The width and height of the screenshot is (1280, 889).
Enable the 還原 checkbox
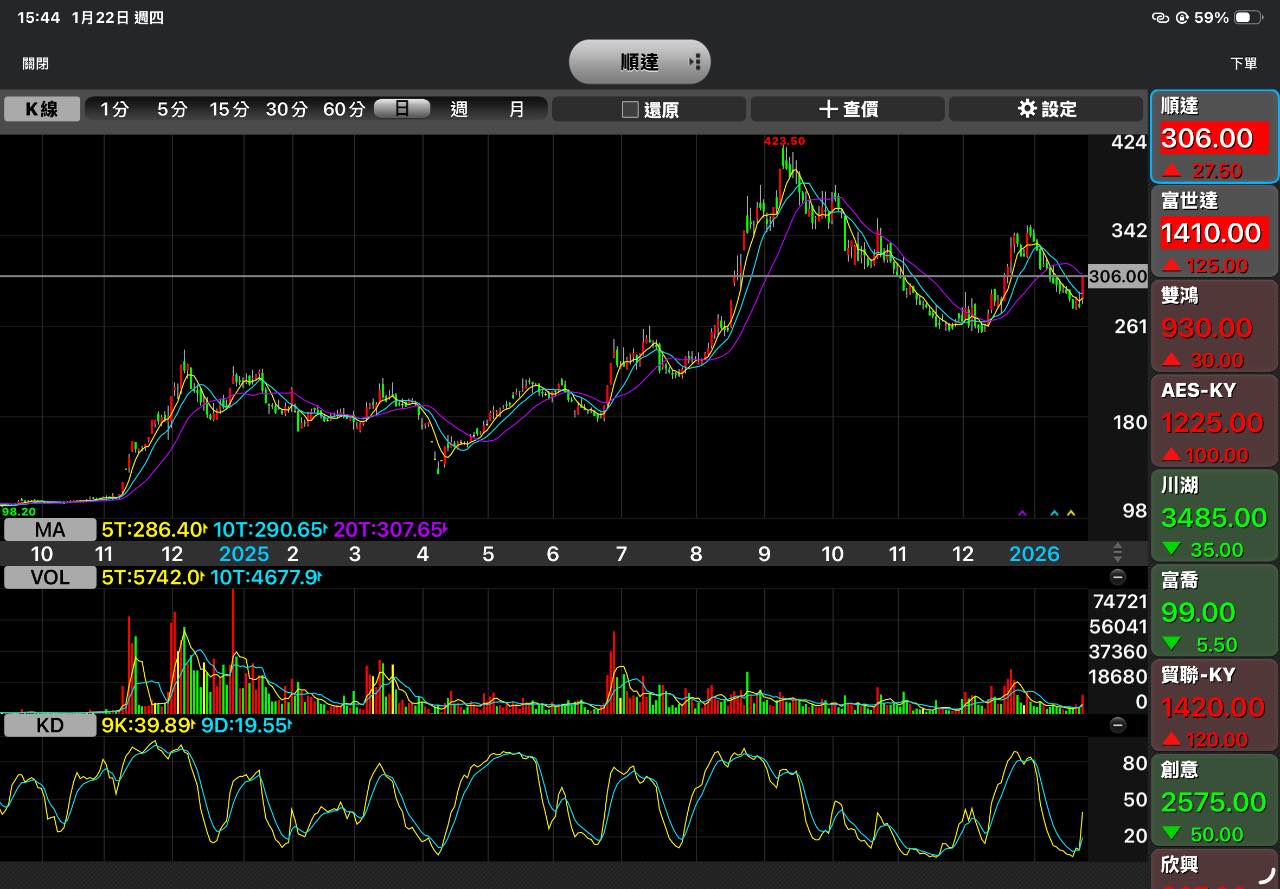point(630,109)
